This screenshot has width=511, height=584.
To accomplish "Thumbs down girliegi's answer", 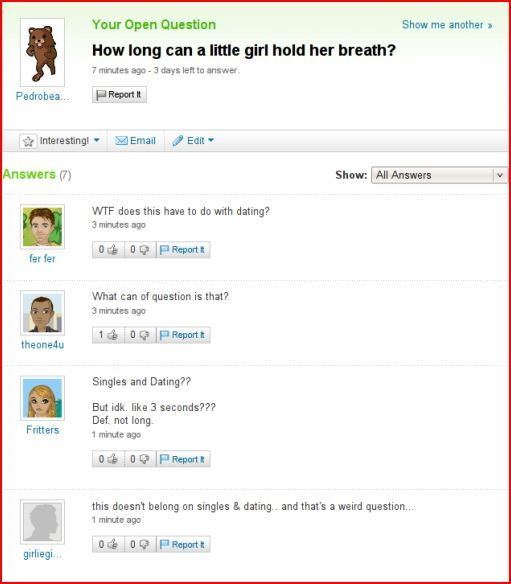I will [140, 544].
